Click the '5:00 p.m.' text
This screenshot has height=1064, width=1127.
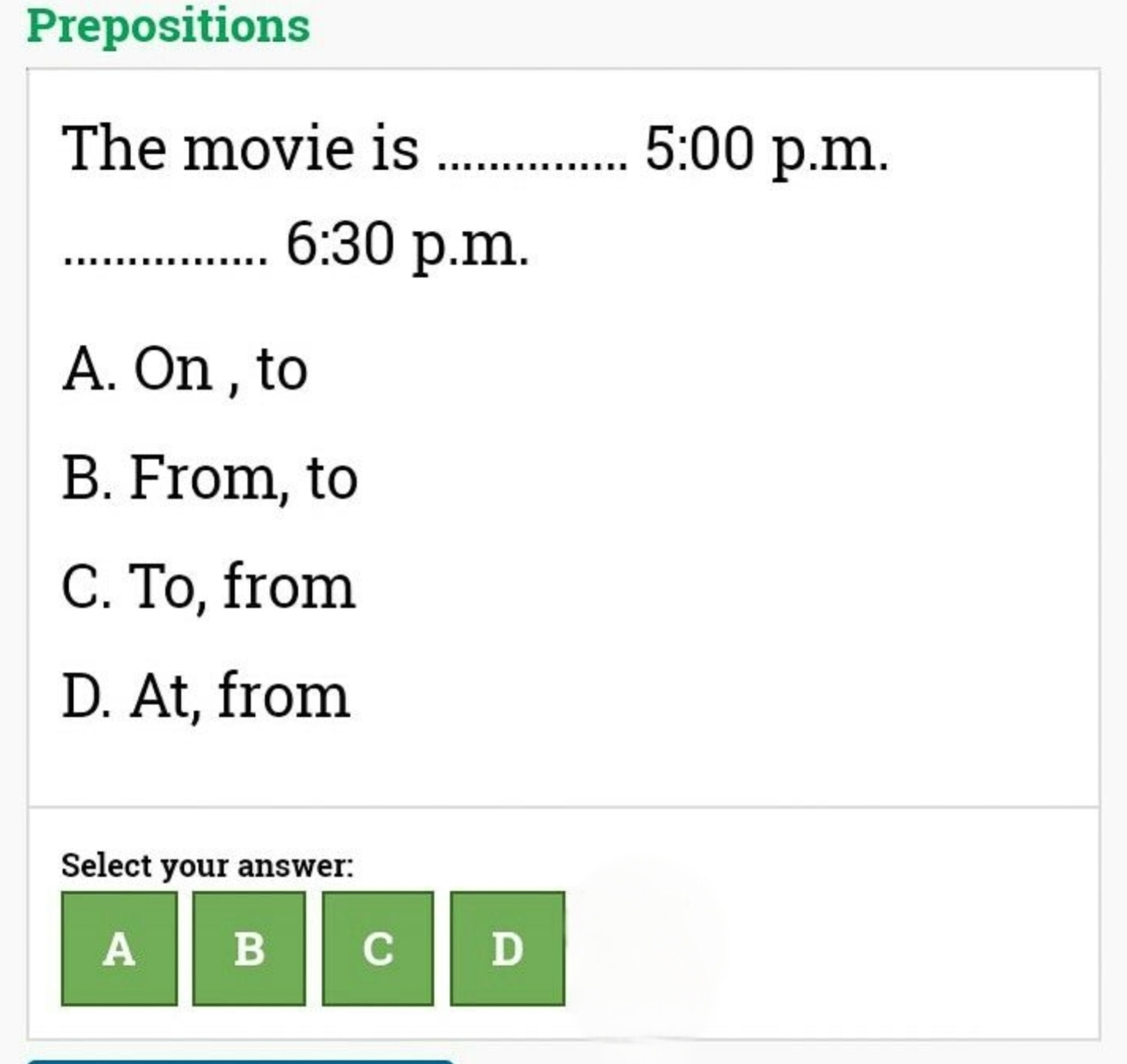[x=766, y=150]
